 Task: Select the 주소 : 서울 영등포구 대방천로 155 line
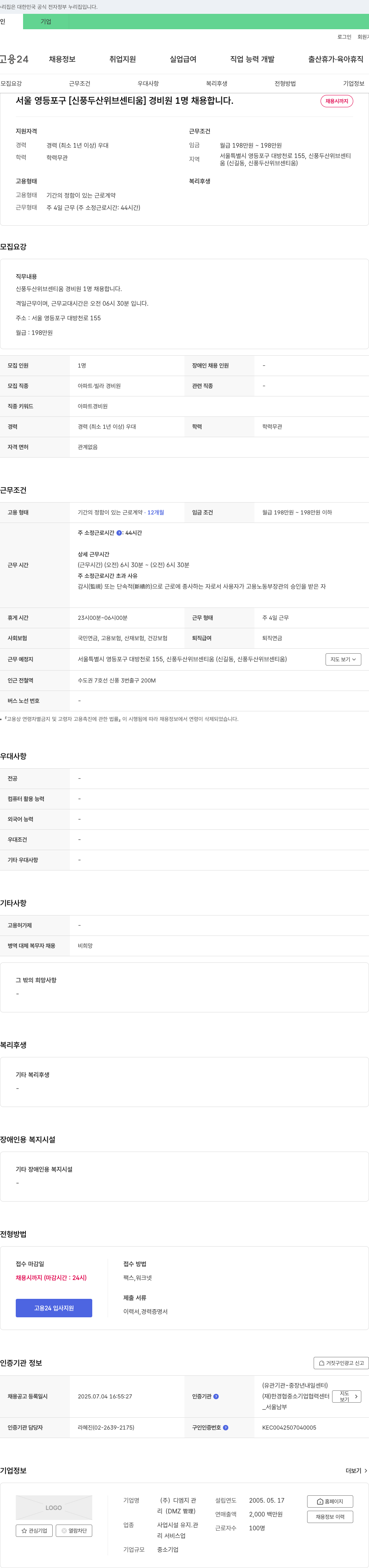pos(58,318)
